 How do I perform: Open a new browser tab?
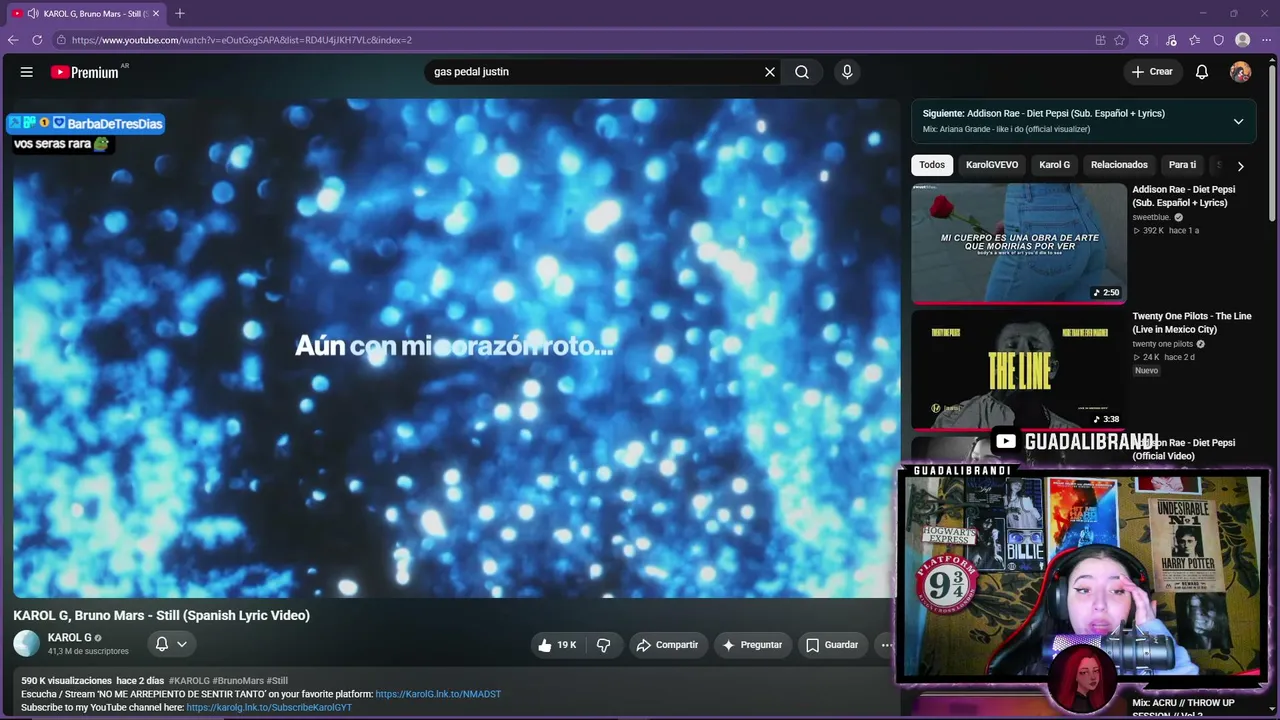click(180, 13)
